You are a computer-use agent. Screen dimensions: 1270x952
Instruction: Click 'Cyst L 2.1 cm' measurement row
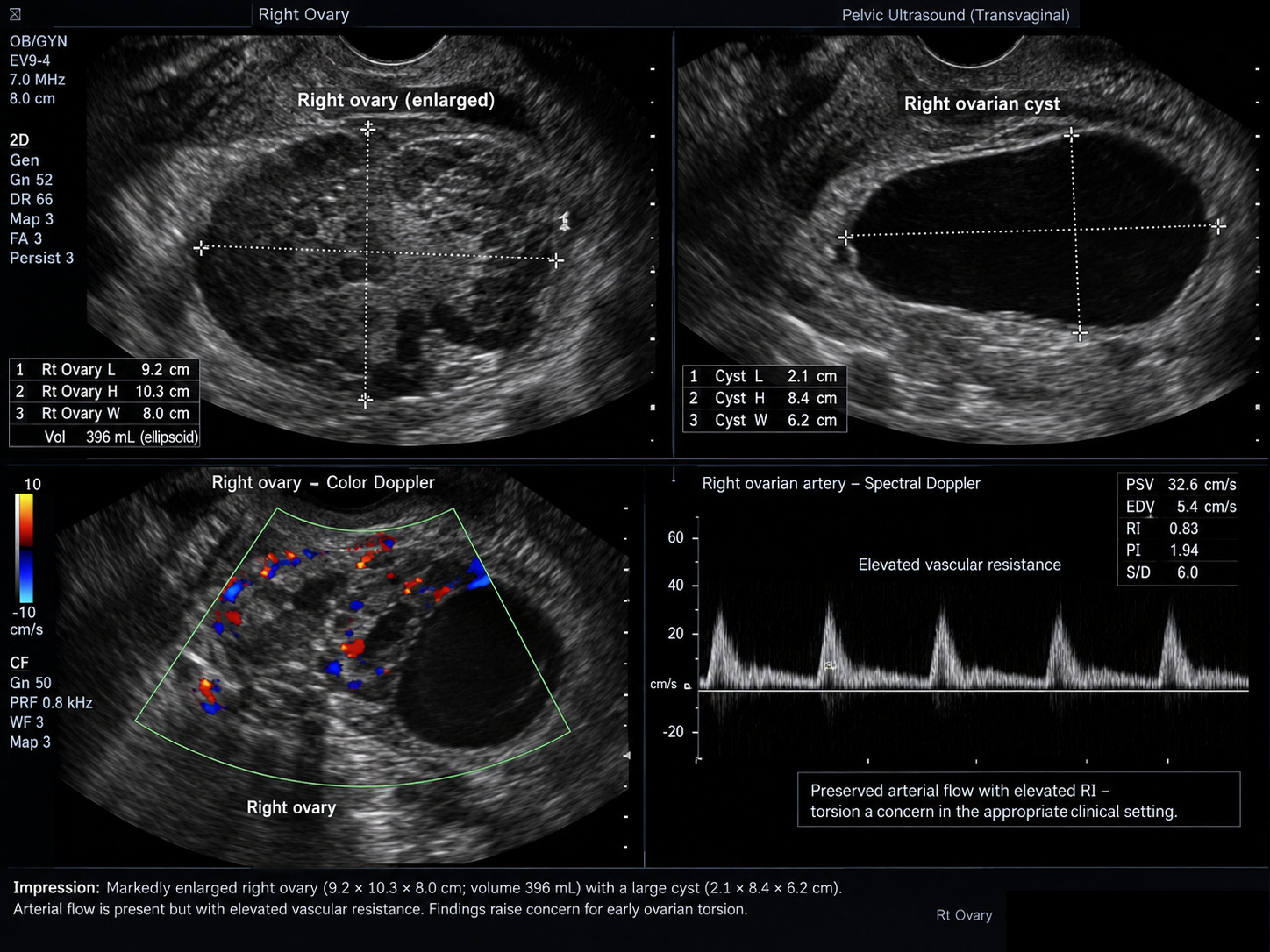764,376
